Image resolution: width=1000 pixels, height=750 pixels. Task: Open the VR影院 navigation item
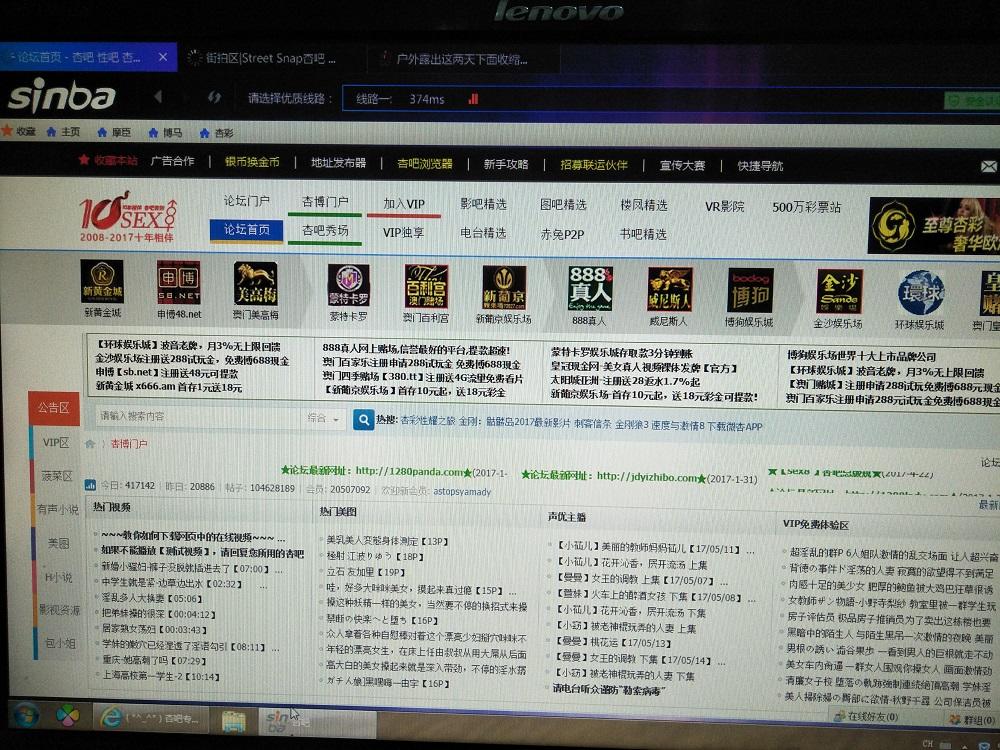pos(724,207)
